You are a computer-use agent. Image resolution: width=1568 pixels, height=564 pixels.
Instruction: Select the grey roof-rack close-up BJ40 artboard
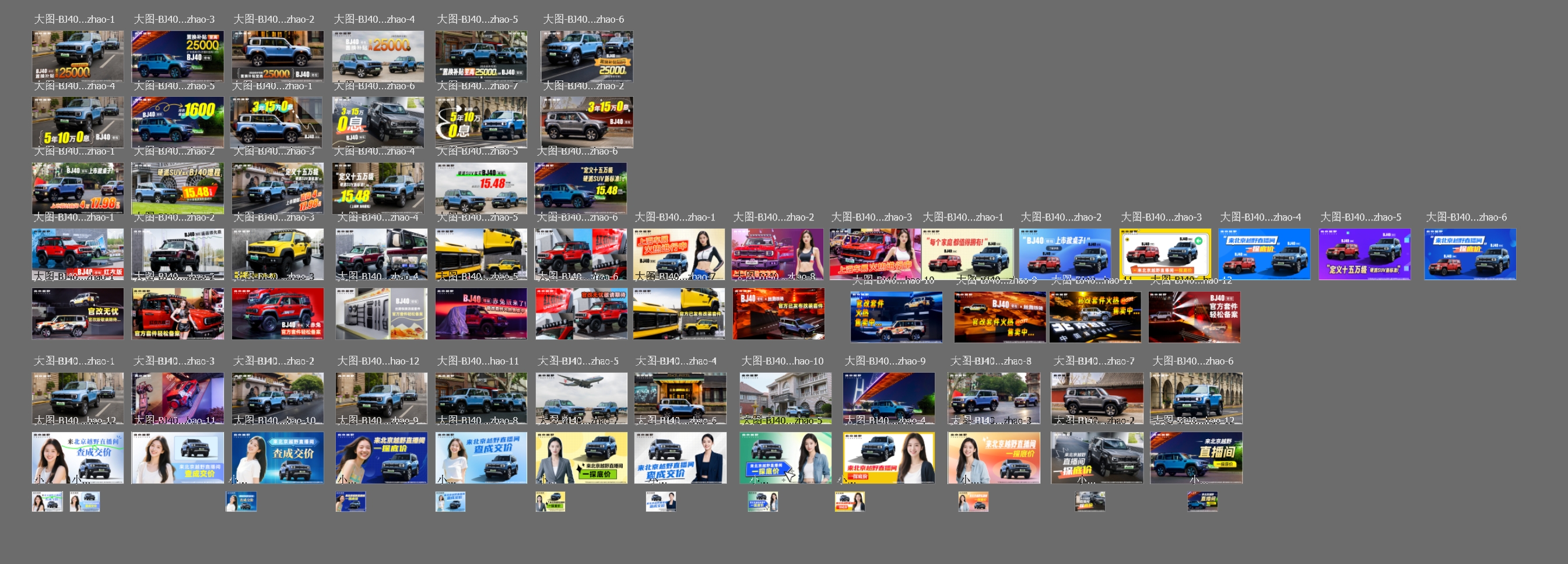pos(382,314)
